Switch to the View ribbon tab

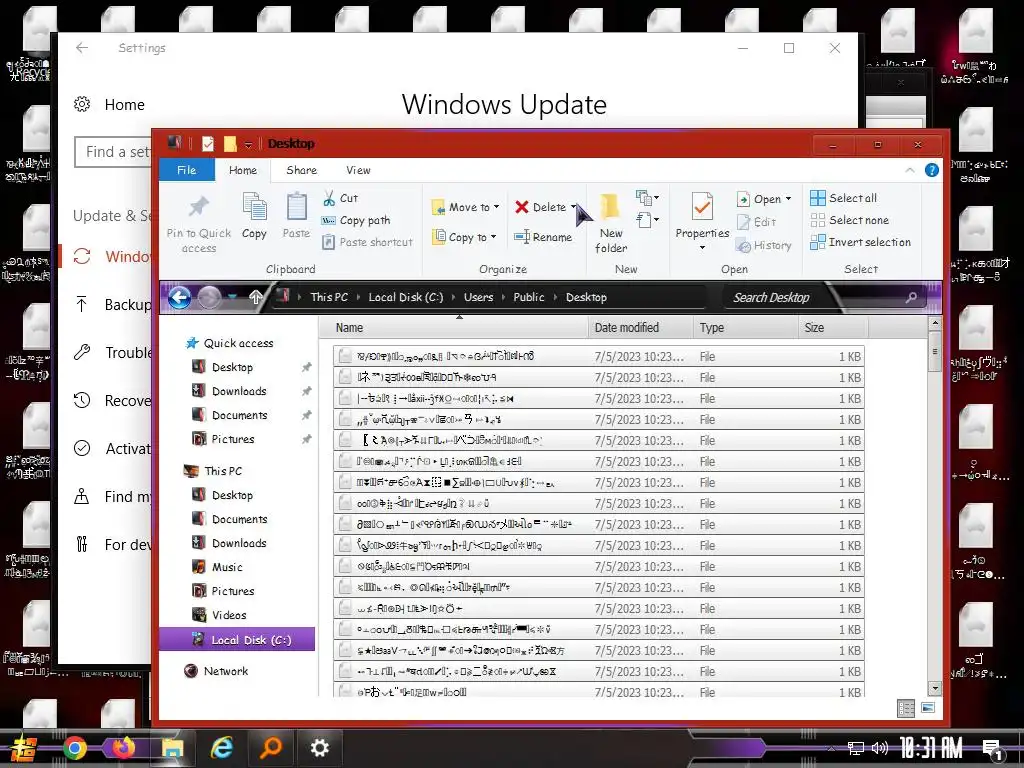(358, 170)
